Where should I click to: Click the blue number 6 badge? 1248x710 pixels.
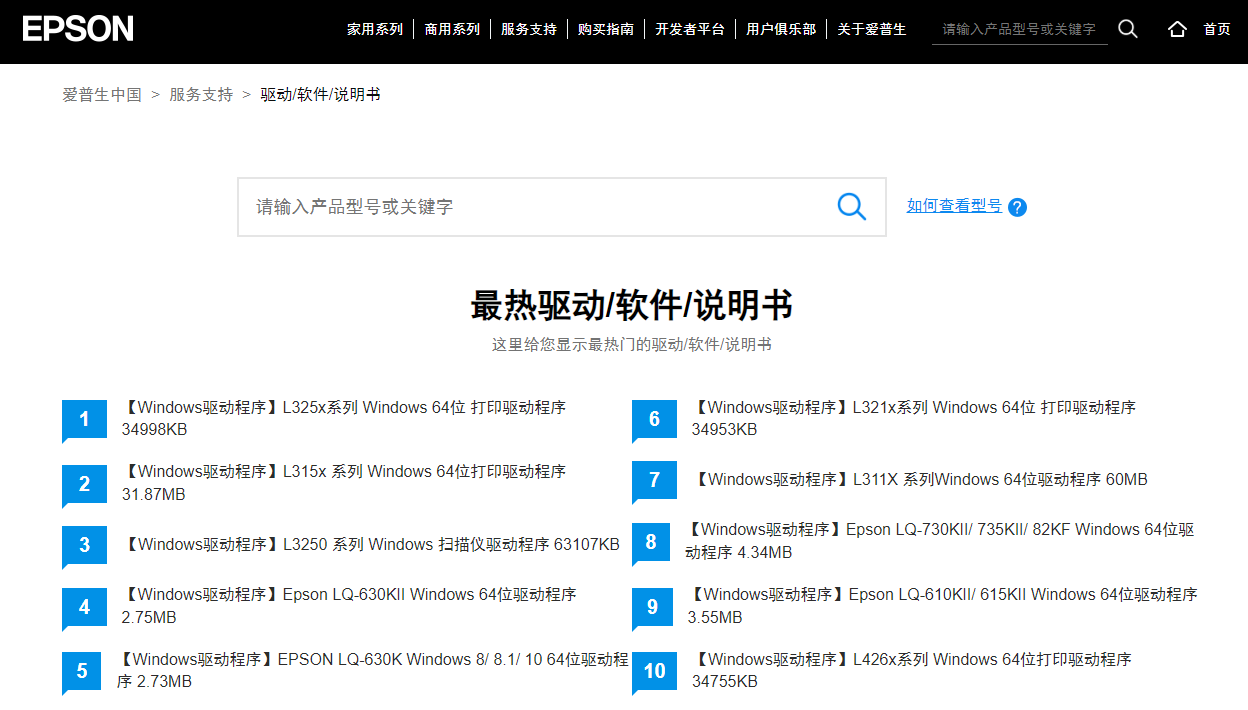[x=654, y=419]
